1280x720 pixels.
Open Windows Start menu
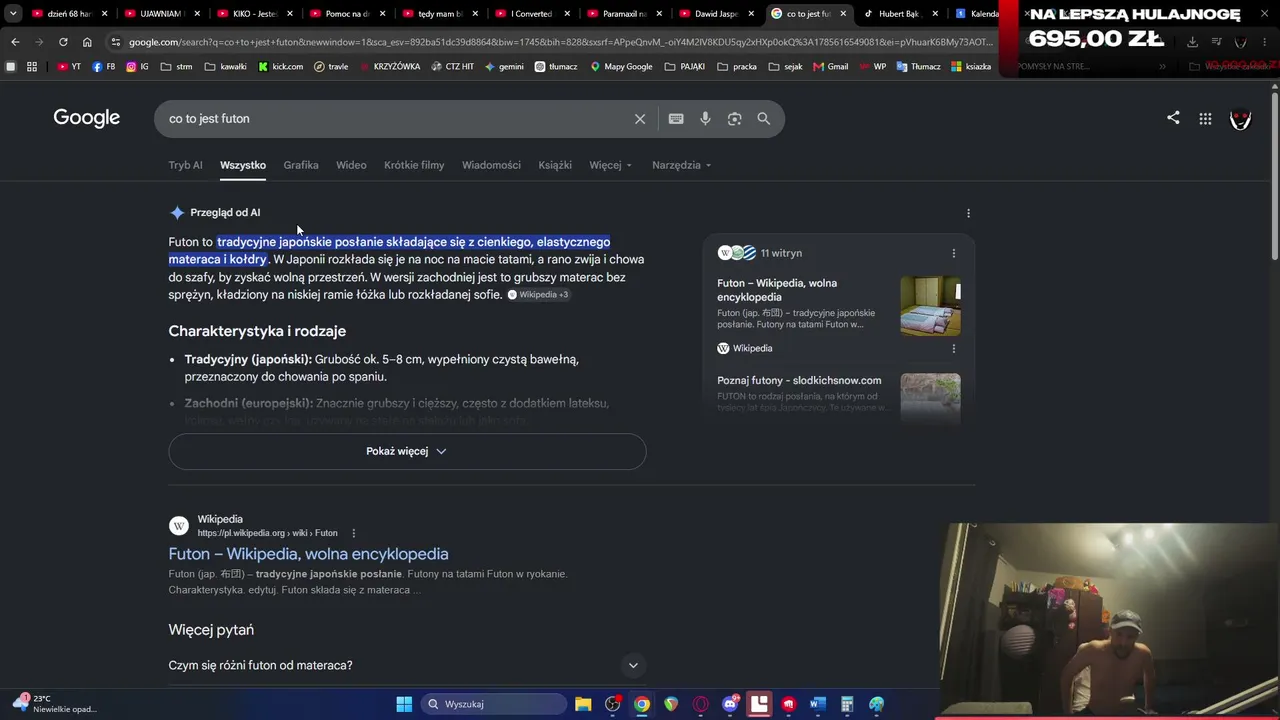404,704
